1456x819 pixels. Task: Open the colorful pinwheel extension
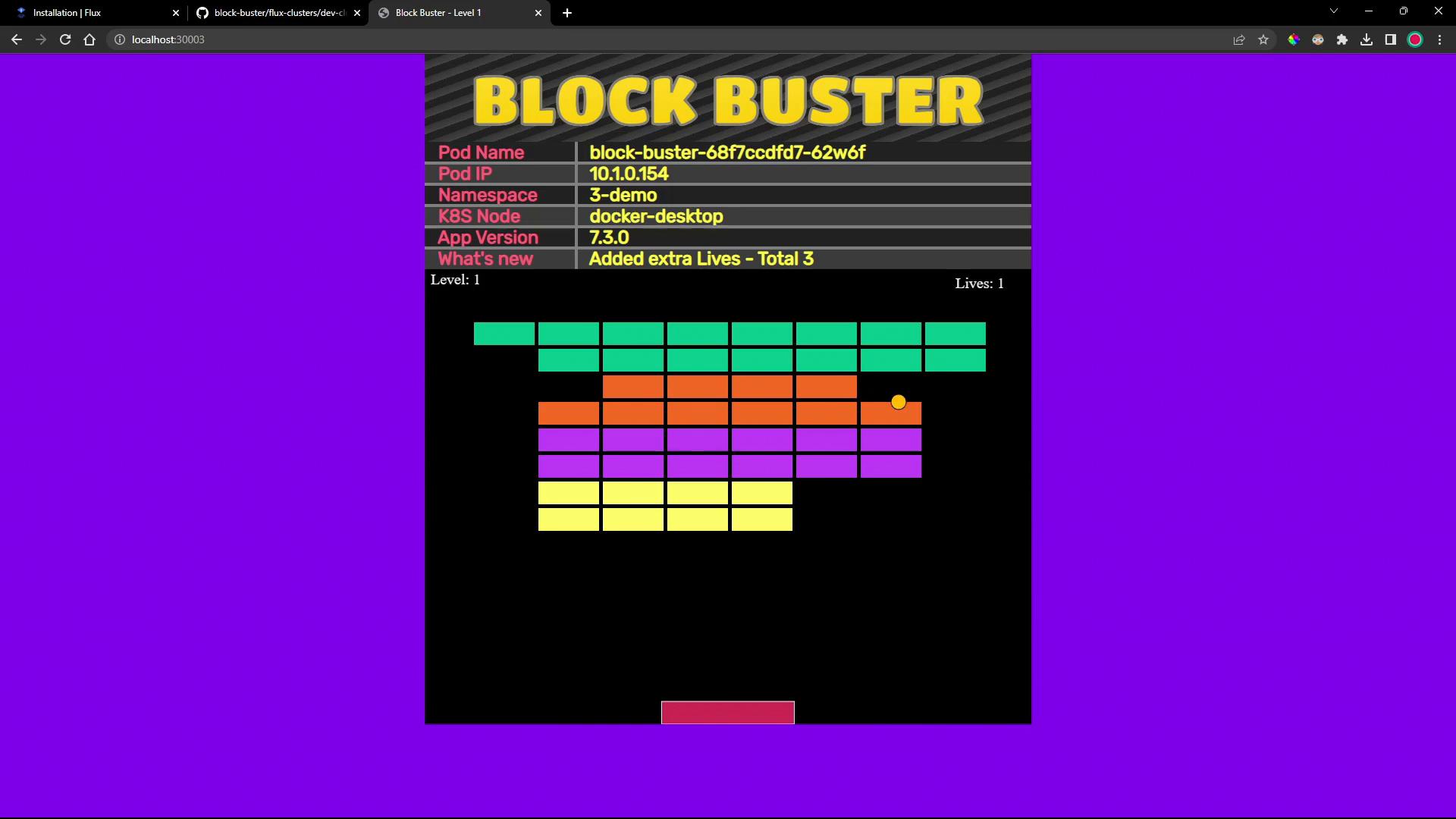coord(1294,39)
